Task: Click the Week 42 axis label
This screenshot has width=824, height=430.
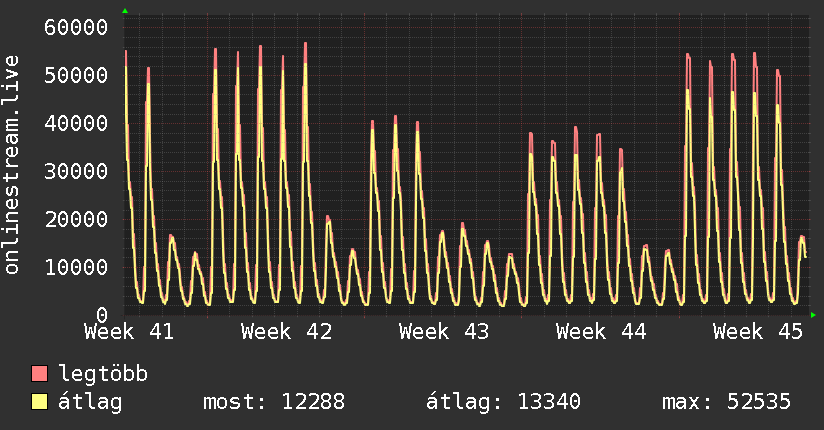Action: pyautogui.click(x=286, y=332)
